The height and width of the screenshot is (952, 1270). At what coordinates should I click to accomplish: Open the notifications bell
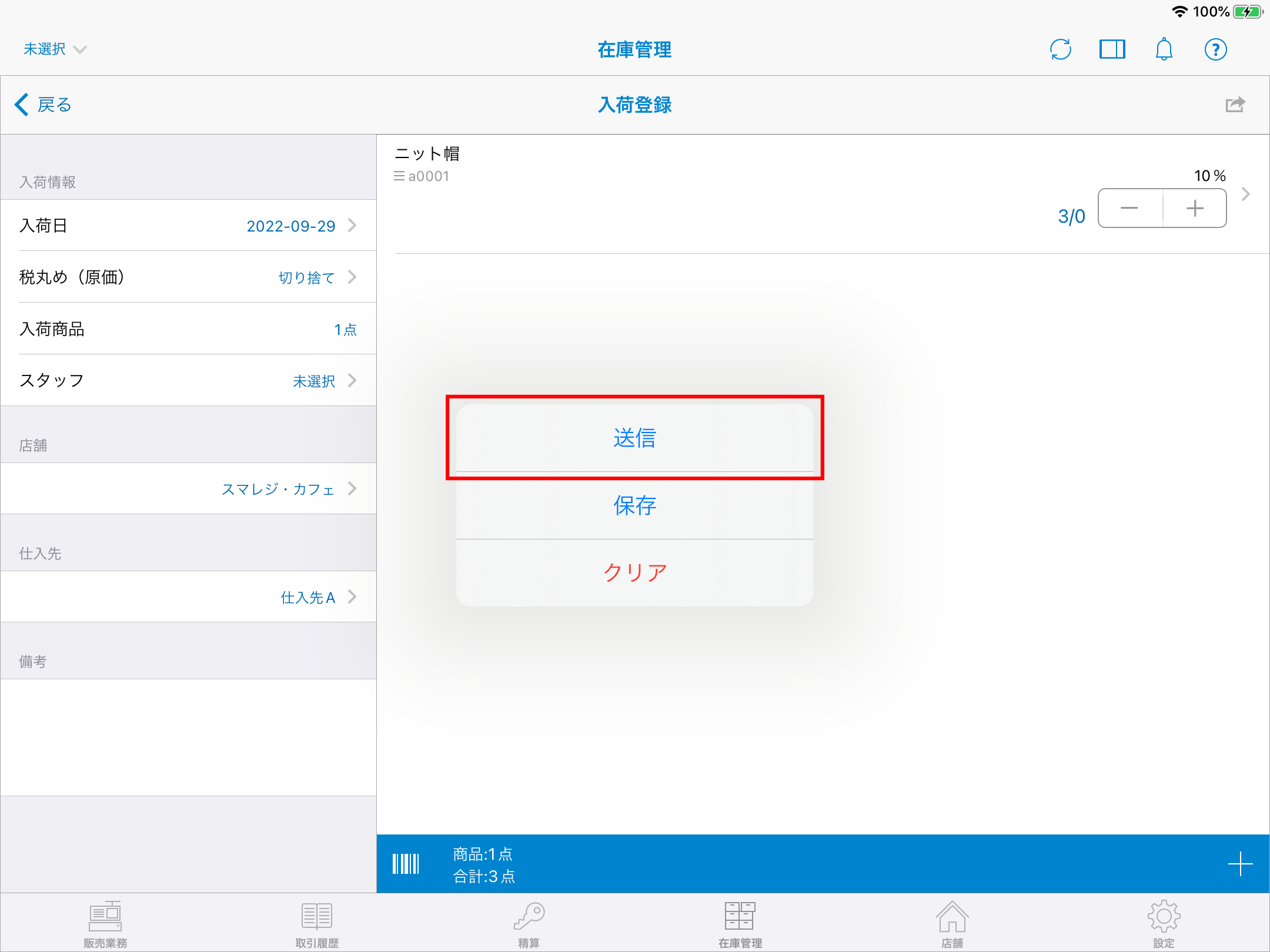pyautogui.click(x=1164, y=49)
